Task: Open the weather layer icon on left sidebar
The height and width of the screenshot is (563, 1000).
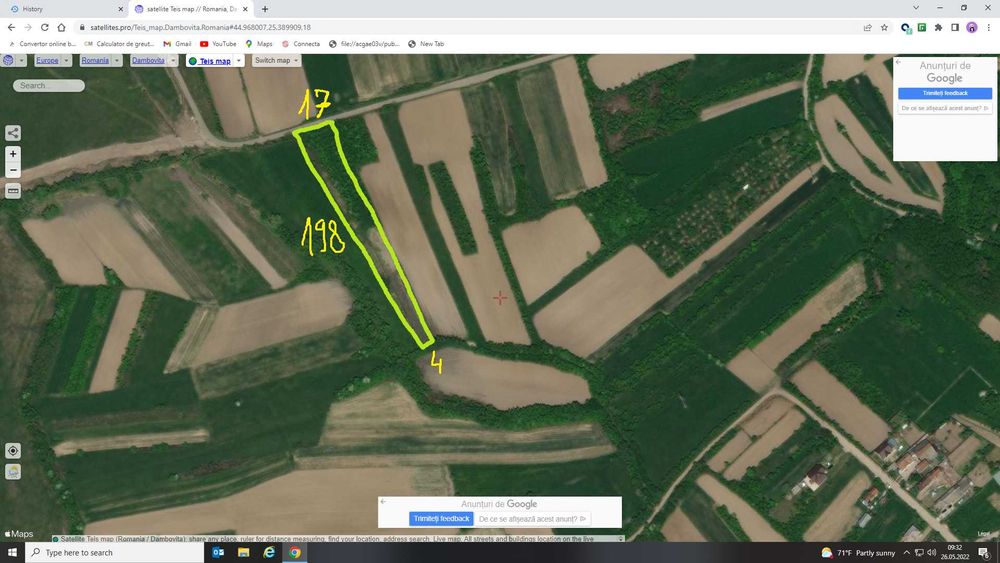Action: pyautogui.click(x=13, y=472)
